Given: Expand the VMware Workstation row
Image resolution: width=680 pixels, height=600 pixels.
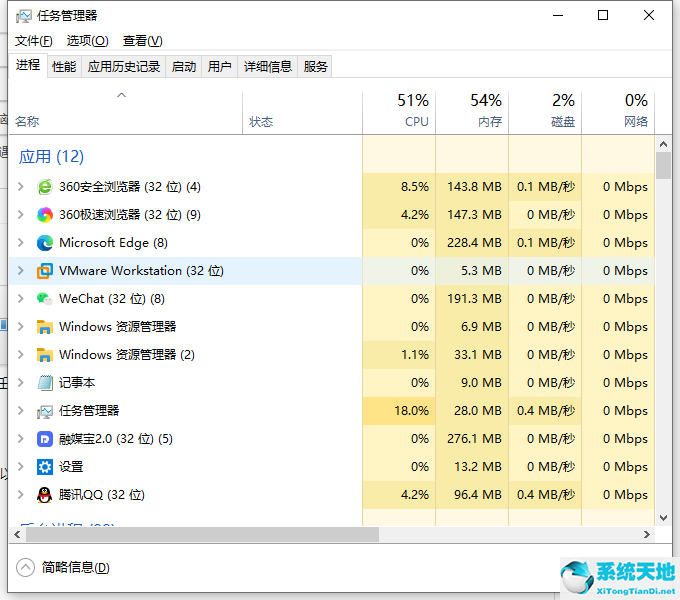Looking at the screenshot, I should tap(20, 271).
